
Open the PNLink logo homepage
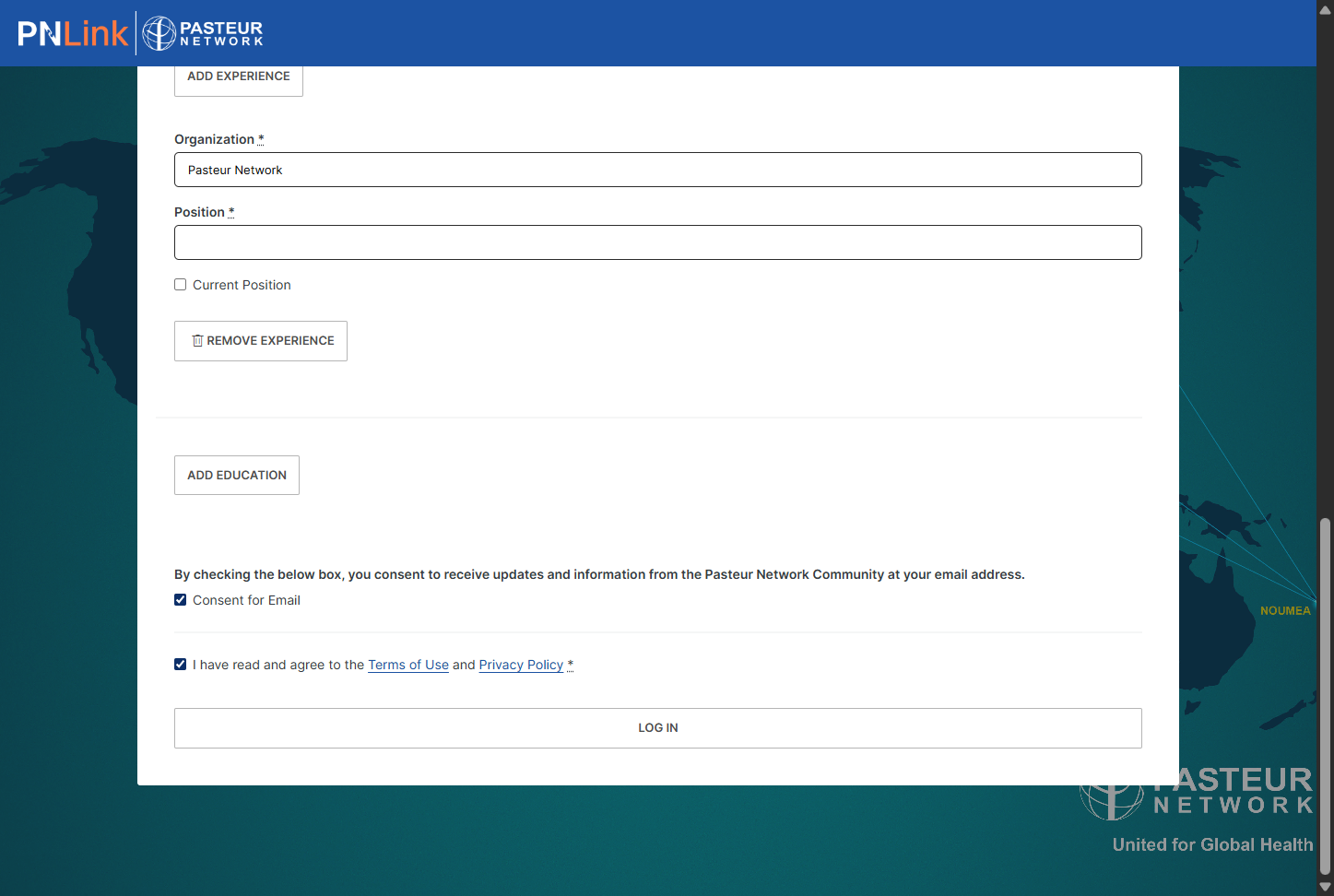tap(73, 33)
